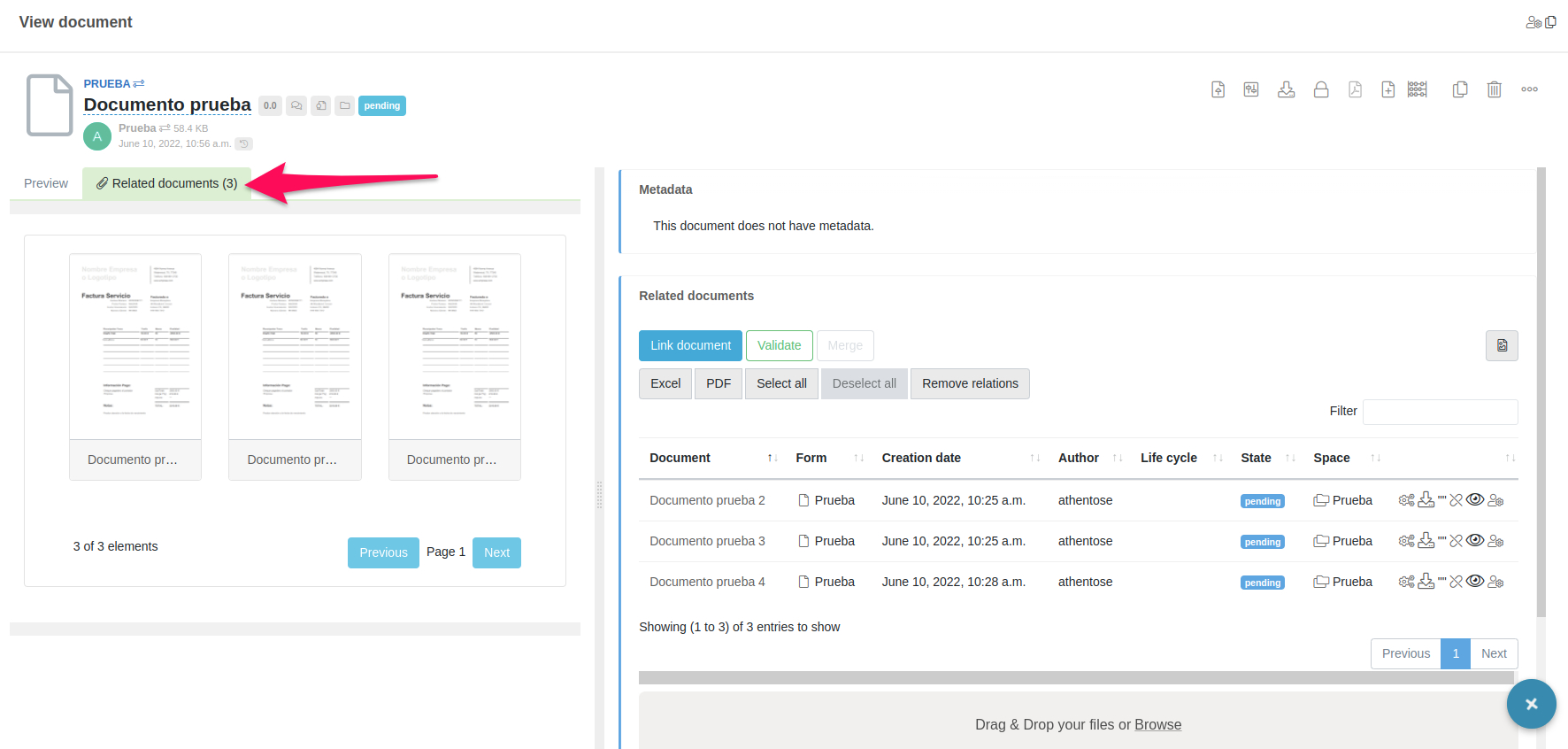Click permissions icon for Documento prueba 4

[1495, 582]
